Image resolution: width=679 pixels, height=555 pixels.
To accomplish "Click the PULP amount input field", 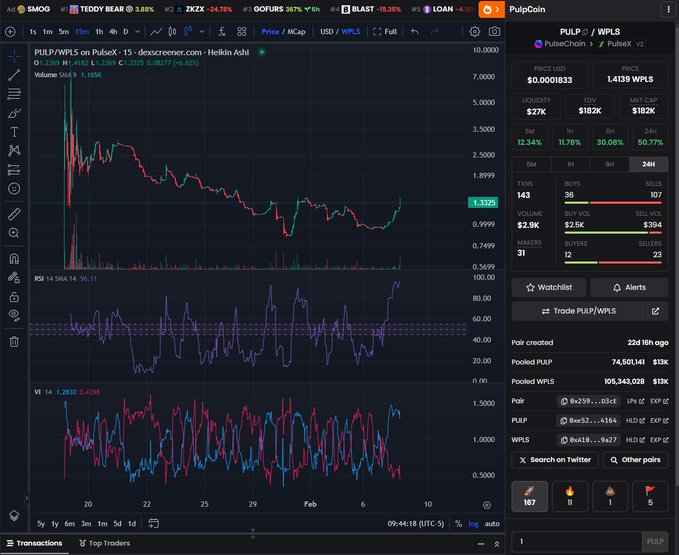I will click(576, 541).
